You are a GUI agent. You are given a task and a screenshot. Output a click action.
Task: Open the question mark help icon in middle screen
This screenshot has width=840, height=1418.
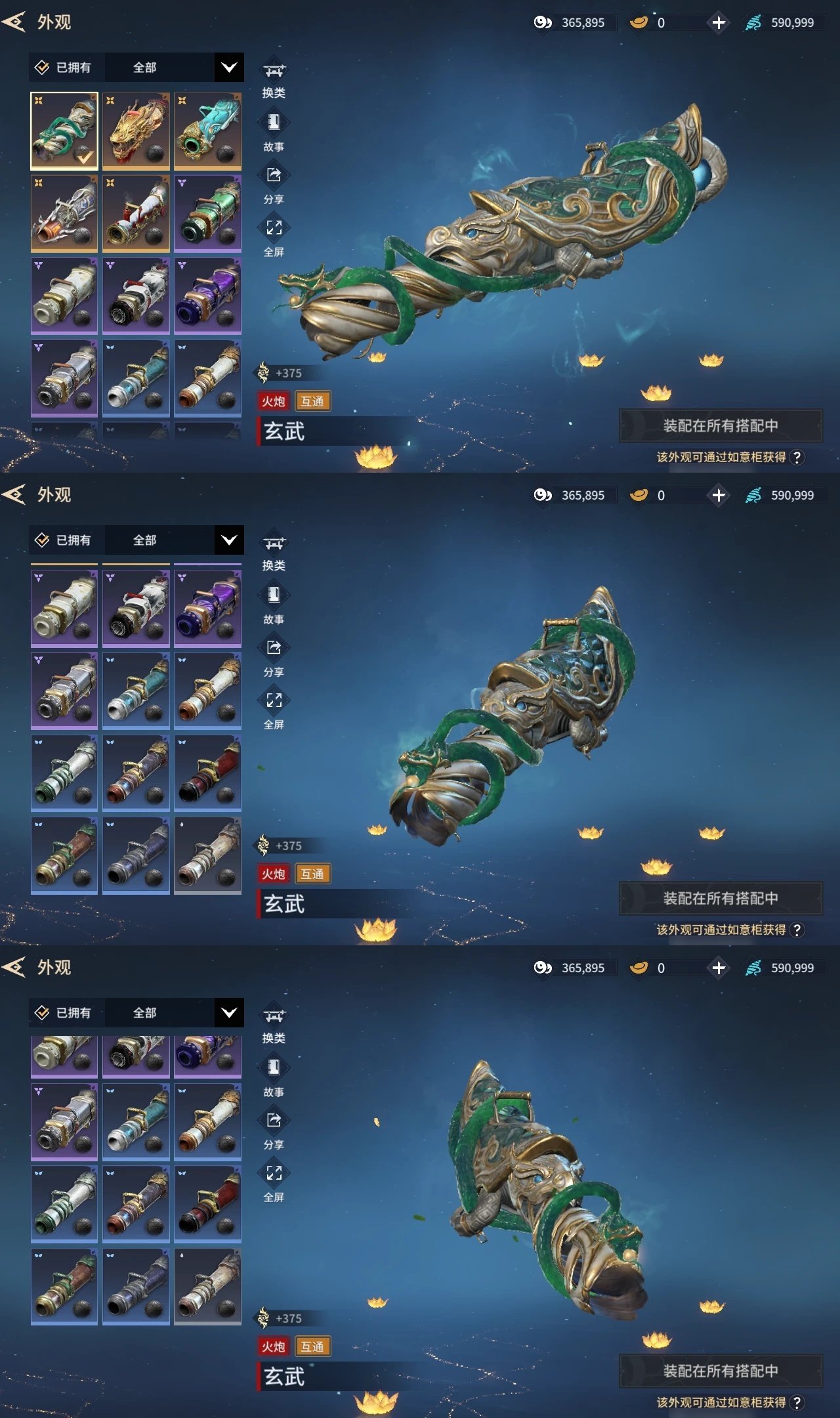coord(797,930)
